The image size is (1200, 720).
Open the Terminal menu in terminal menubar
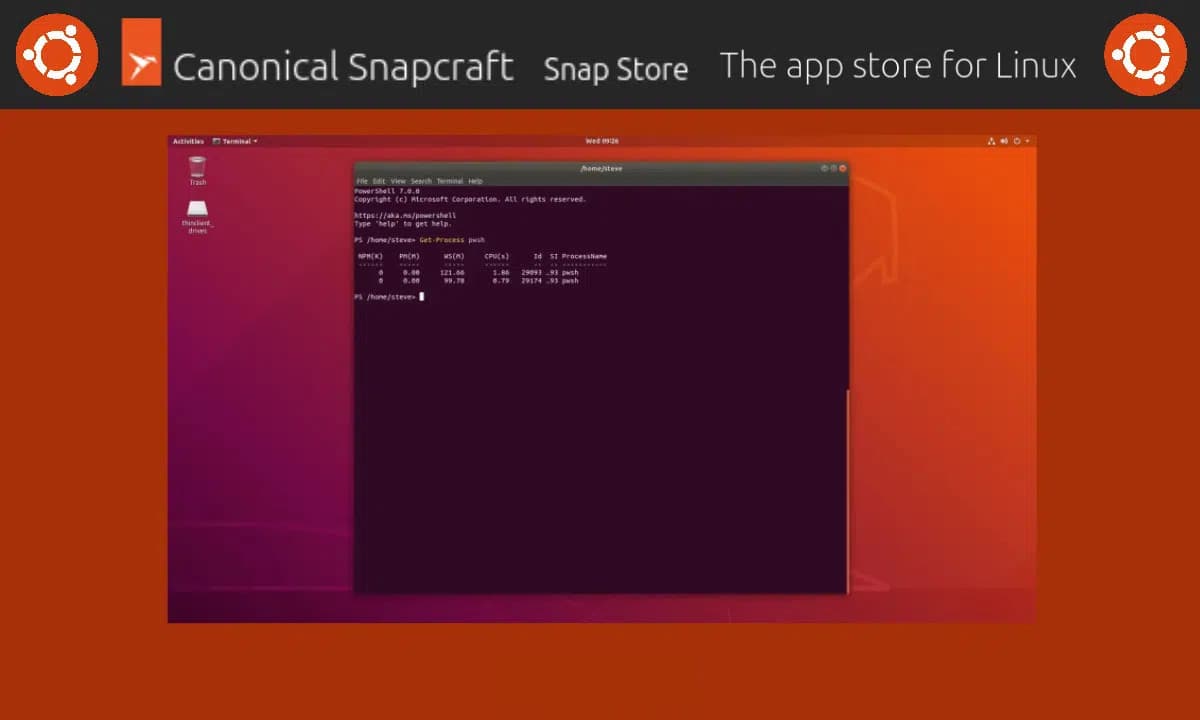450,181
